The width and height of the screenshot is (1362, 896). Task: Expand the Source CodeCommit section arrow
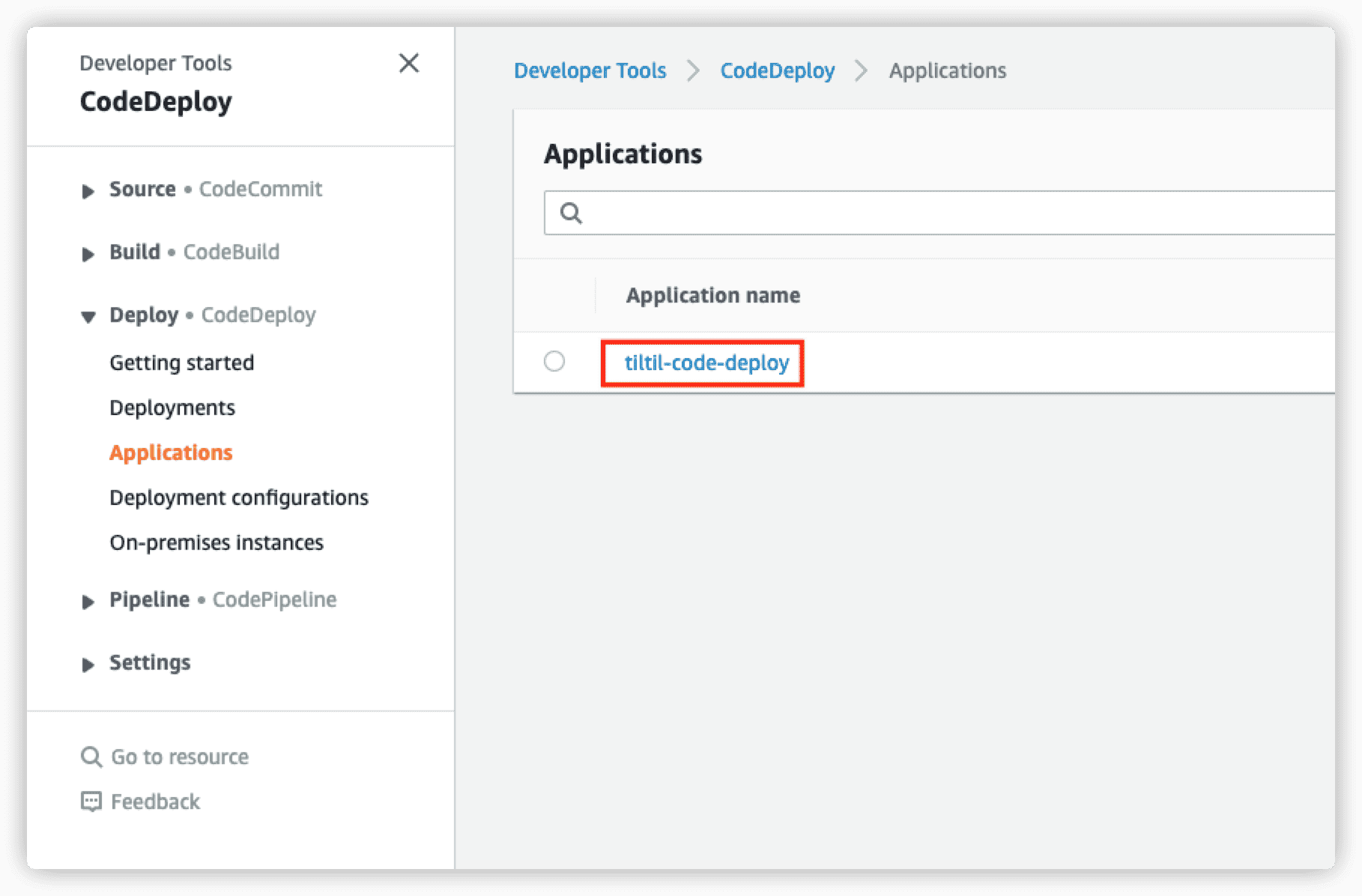88,191
